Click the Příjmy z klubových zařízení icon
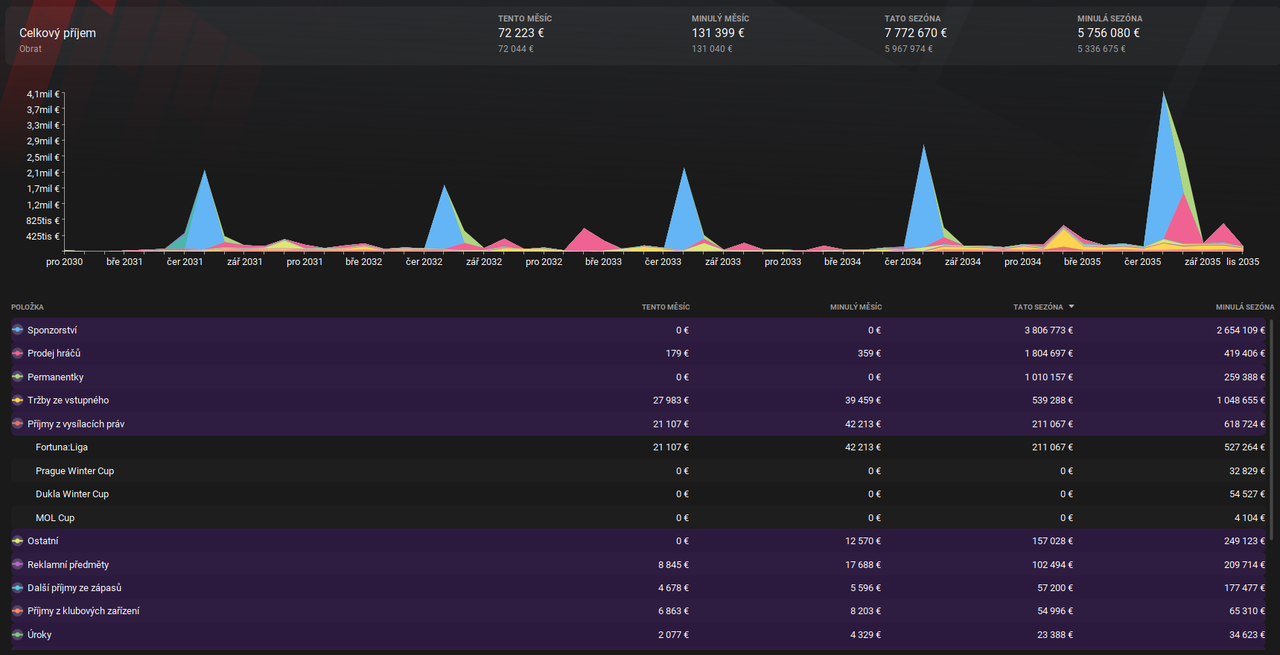Screen dimensions: 1280x655 17,611
